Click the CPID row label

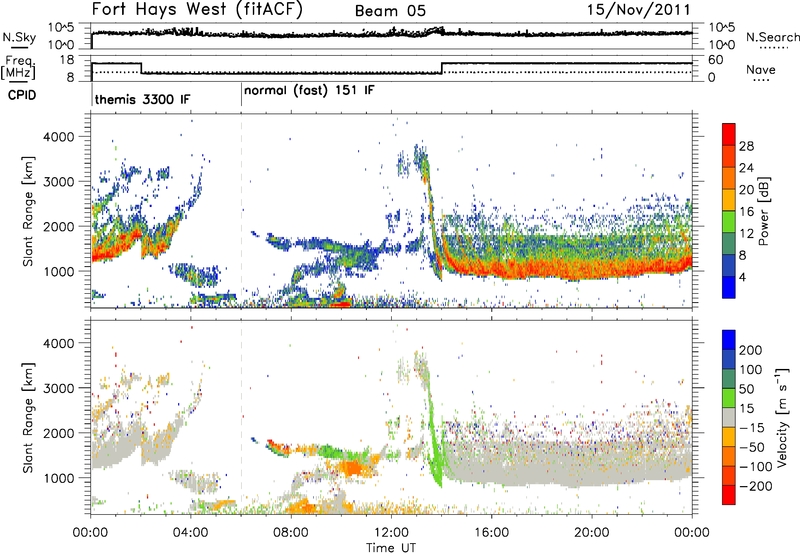point(22,95)
